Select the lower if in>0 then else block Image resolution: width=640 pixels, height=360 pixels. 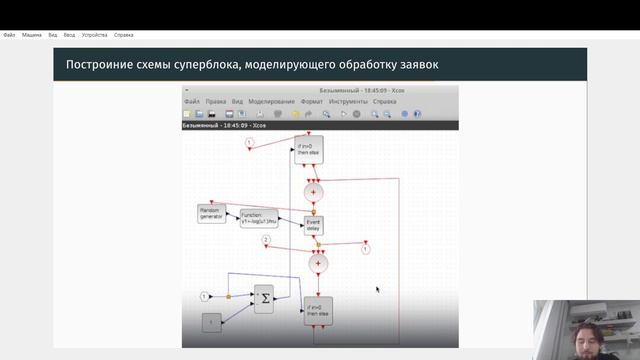tap(318, 311)
